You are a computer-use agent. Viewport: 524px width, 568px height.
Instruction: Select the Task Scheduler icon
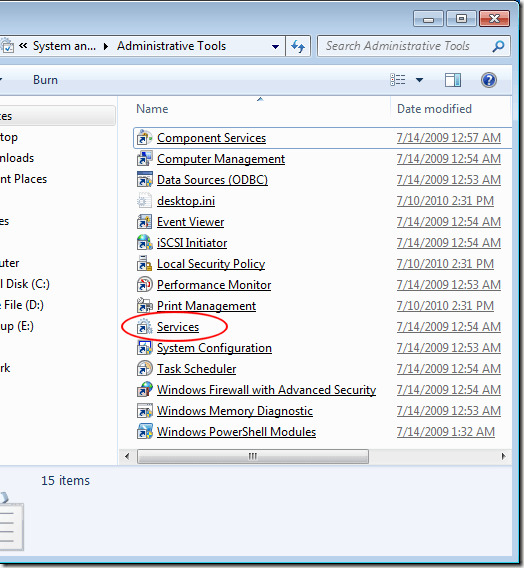tap(145, 369)
